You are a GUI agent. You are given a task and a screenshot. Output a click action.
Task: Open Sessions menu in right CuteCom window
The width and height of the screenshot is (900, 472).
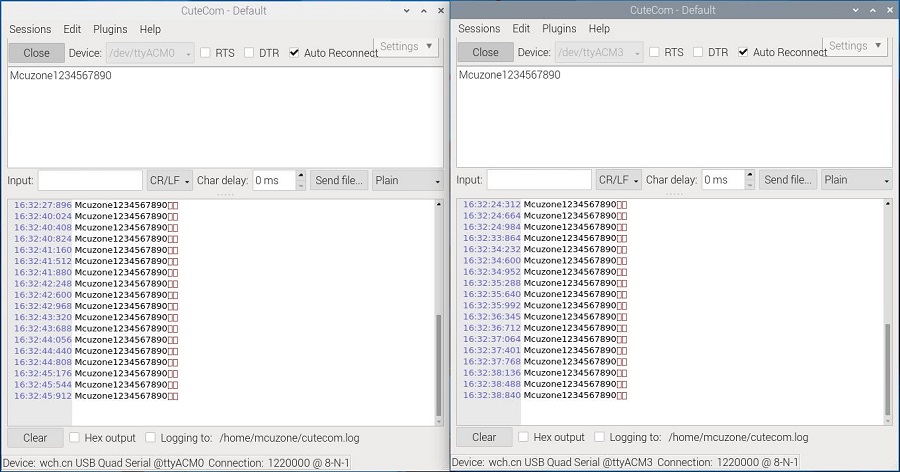pyautogui.click(x=479, y=29)
